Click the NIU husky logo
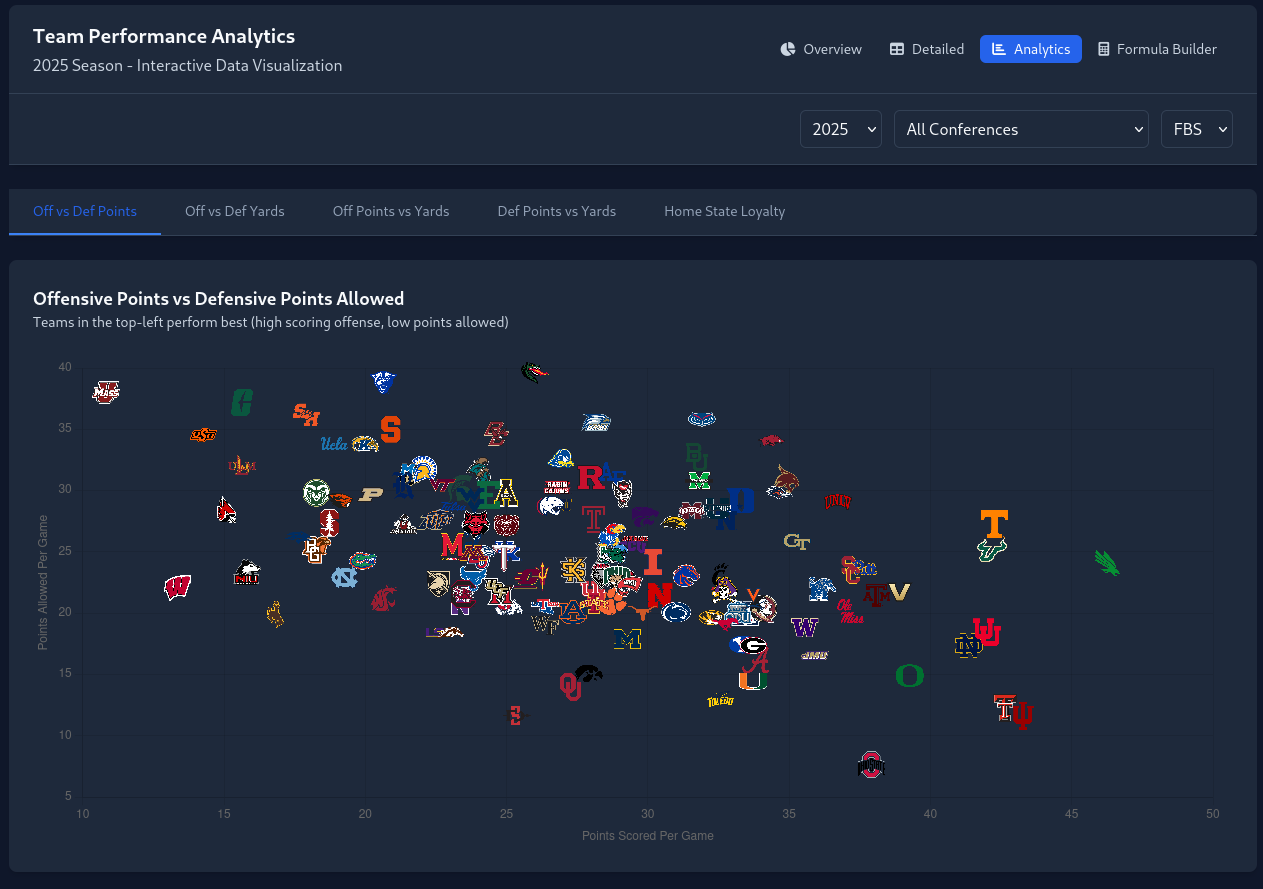This screenshot has width=1263, height=889. pos(247,573)
